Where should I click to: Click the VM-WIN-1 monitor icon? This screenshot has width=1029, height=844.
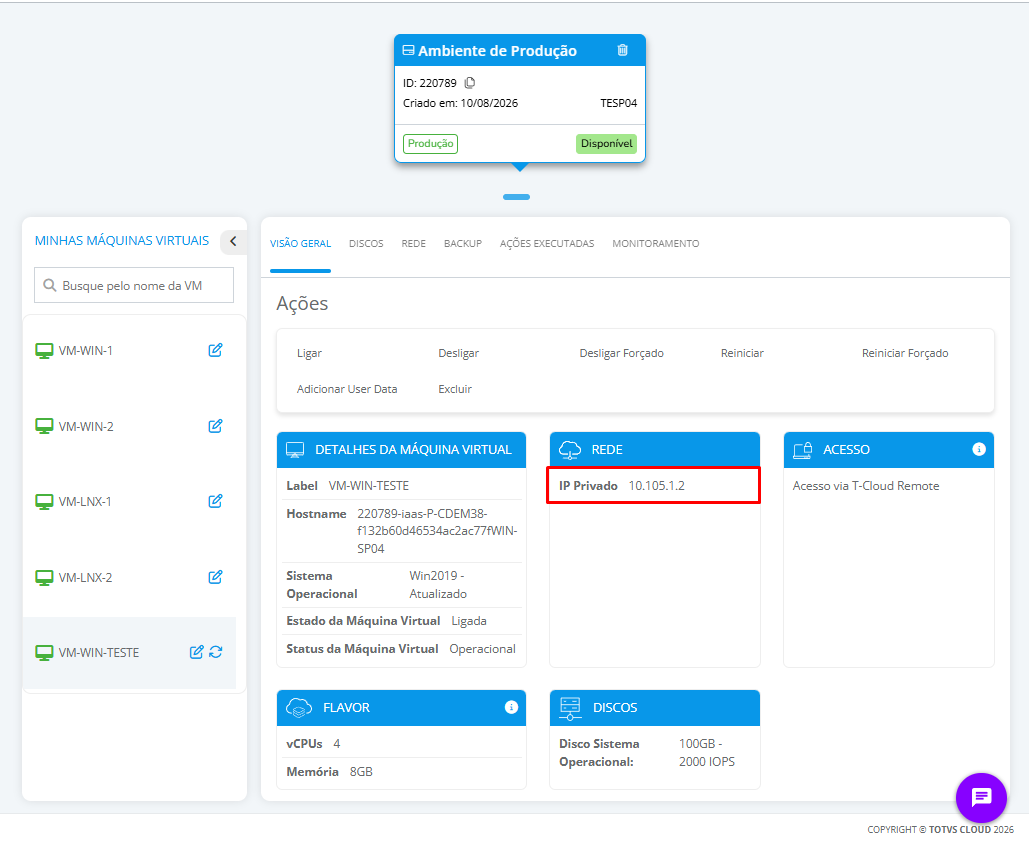pyautogui.click(x=44, y=350)
